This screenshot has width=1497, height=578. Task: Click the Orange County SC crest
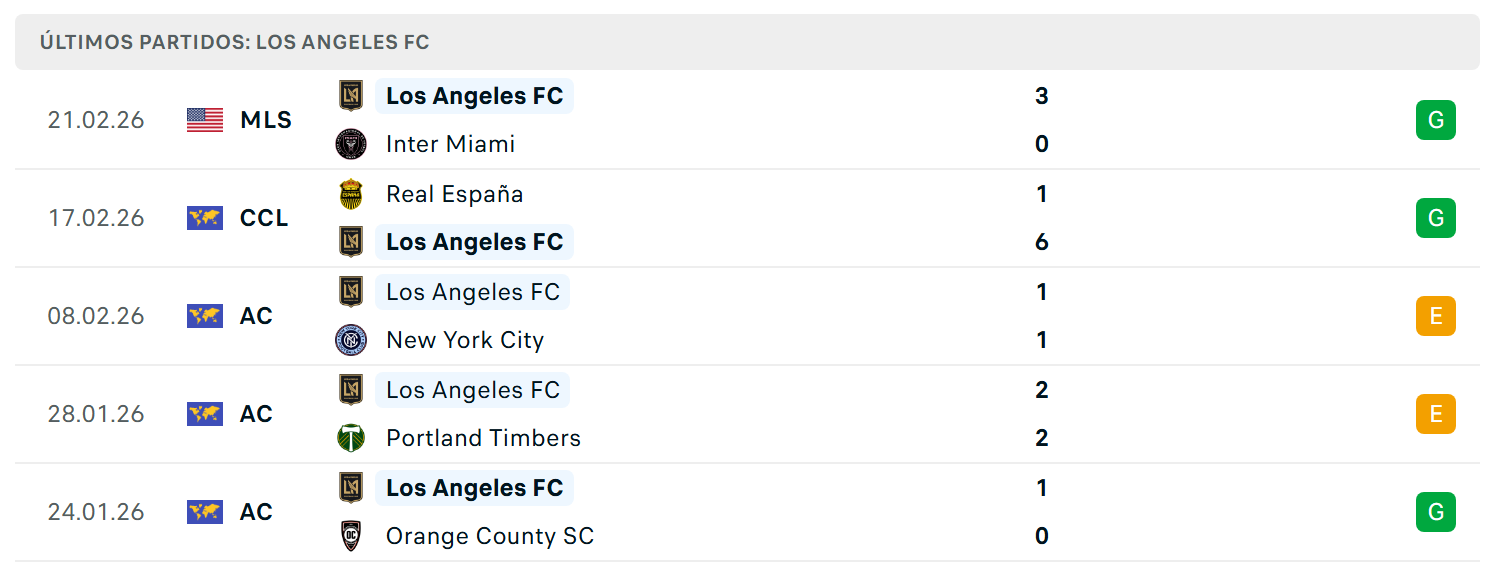click(351, 536)
